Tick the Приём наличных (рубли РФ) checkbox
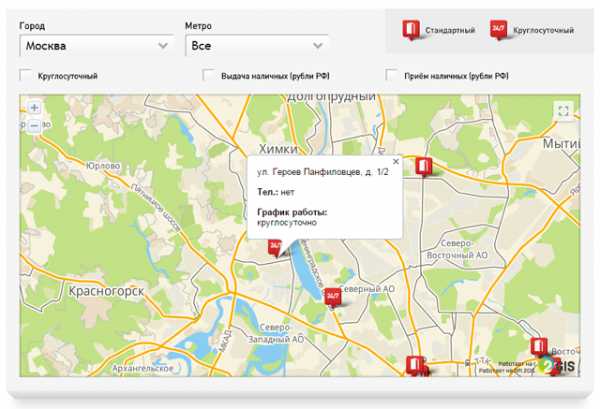This screenshot has height=409, width=600. (x=392, y=75)
